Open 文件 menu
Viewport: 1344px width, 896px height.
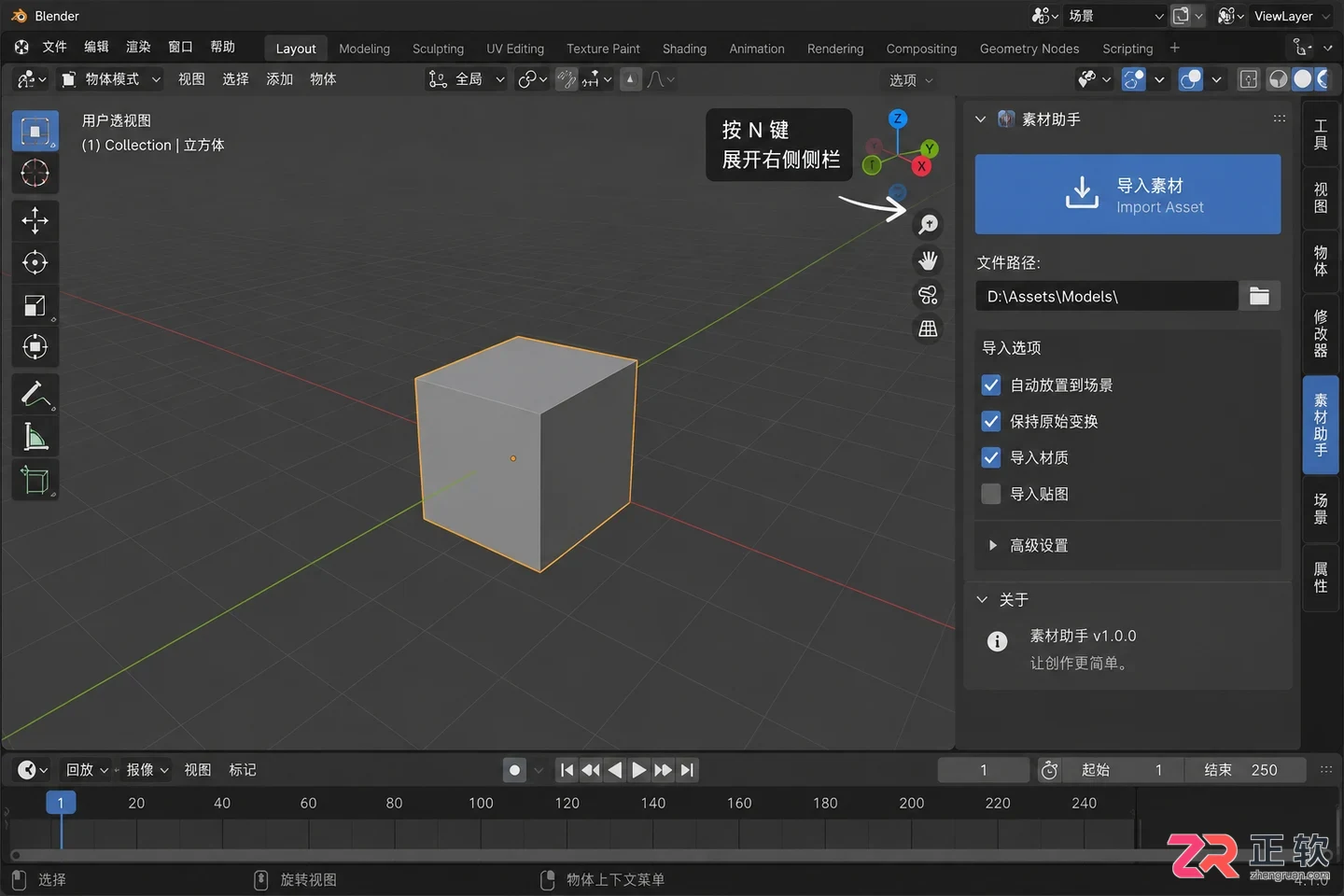[54, 47]
